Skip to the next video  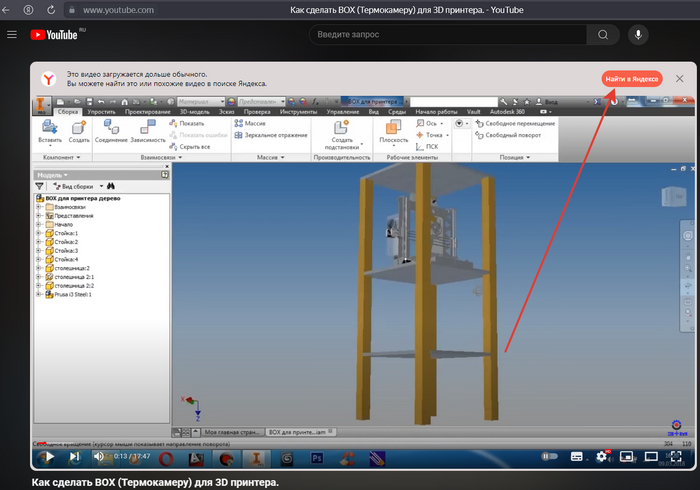pos(75,457)
